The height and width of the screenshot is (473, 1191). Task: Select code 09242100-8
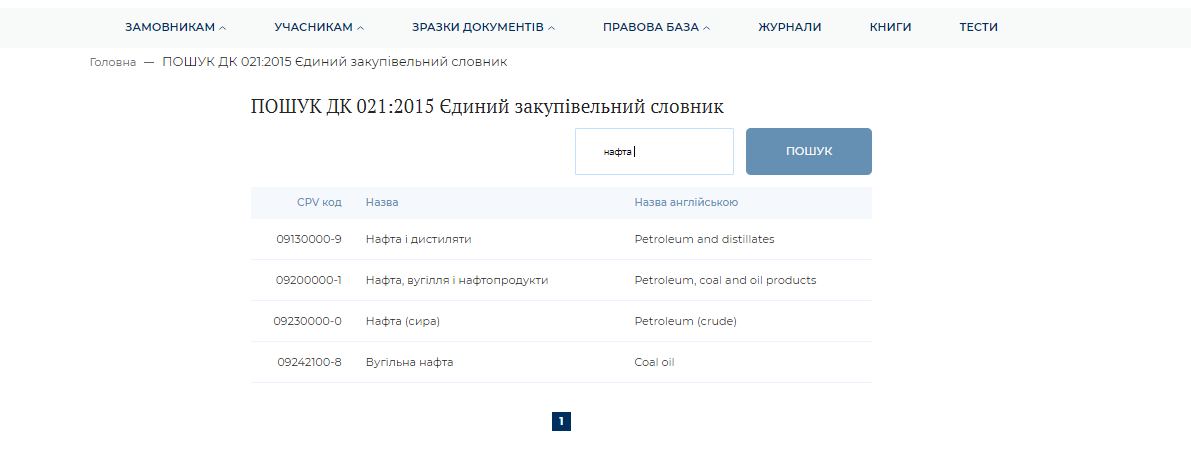309,362
